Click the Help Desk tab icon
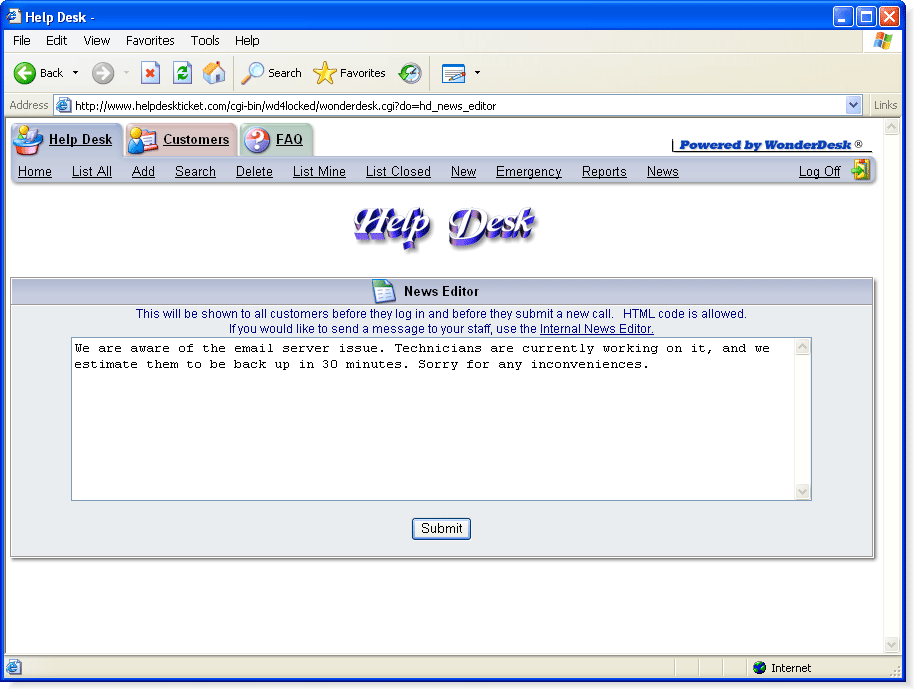Image resolution: width=914 pixels, height=689 pixels. (x=28, y=140)
